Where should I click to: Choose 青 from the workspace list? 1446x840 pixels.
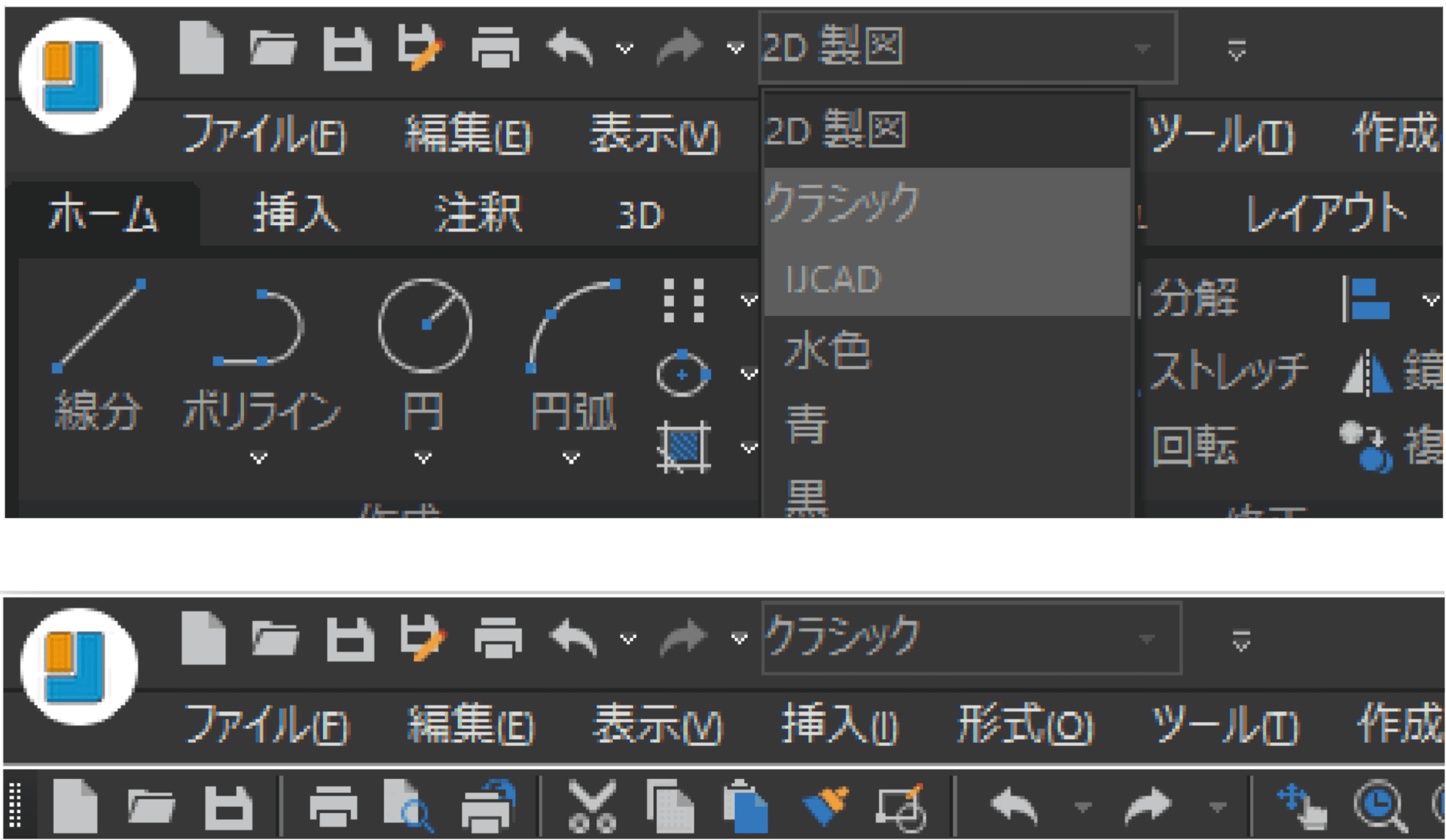[947, 424]
